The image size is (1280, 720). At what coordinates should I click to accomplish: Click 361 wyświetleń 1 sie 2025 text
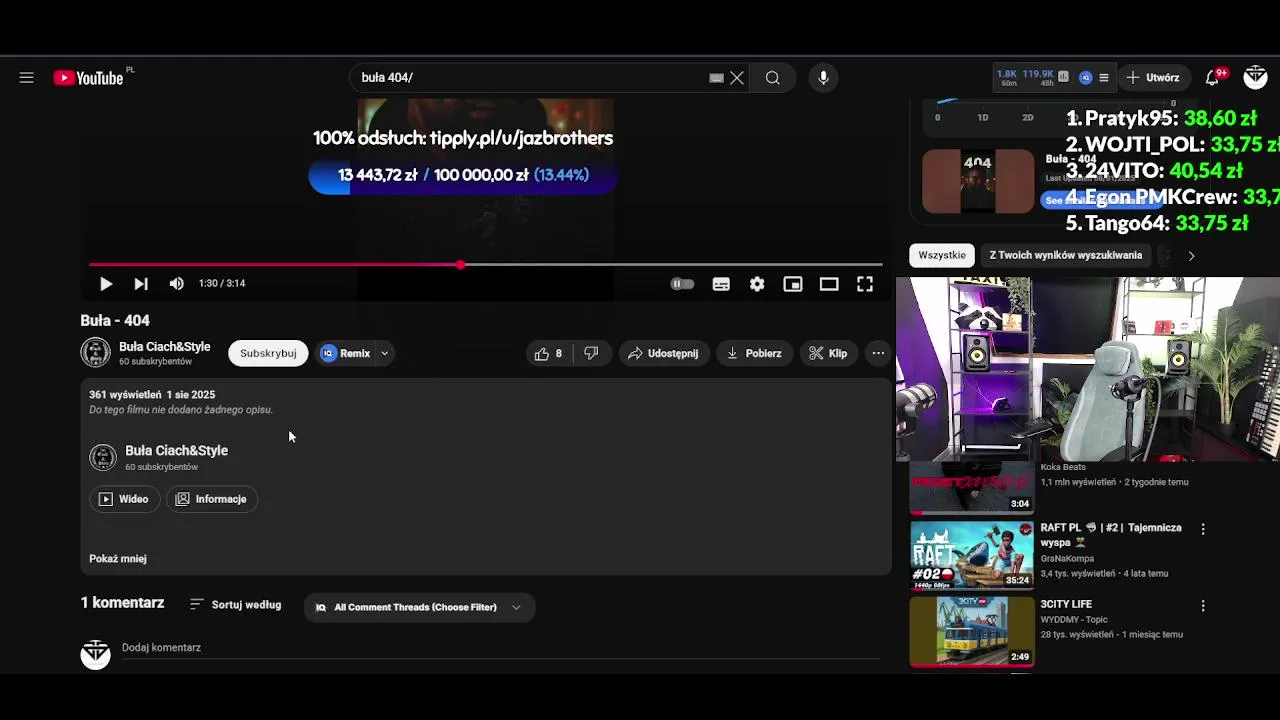point(152,395)
